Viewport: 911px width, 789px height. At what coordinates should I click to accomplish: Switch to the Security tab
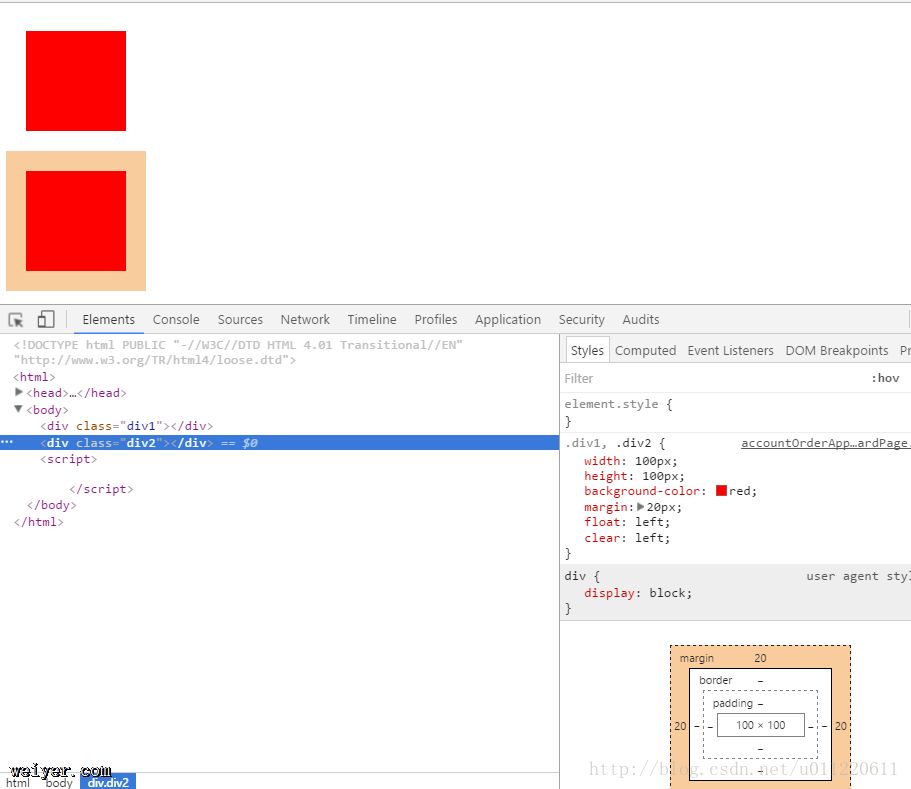point(582,320)
